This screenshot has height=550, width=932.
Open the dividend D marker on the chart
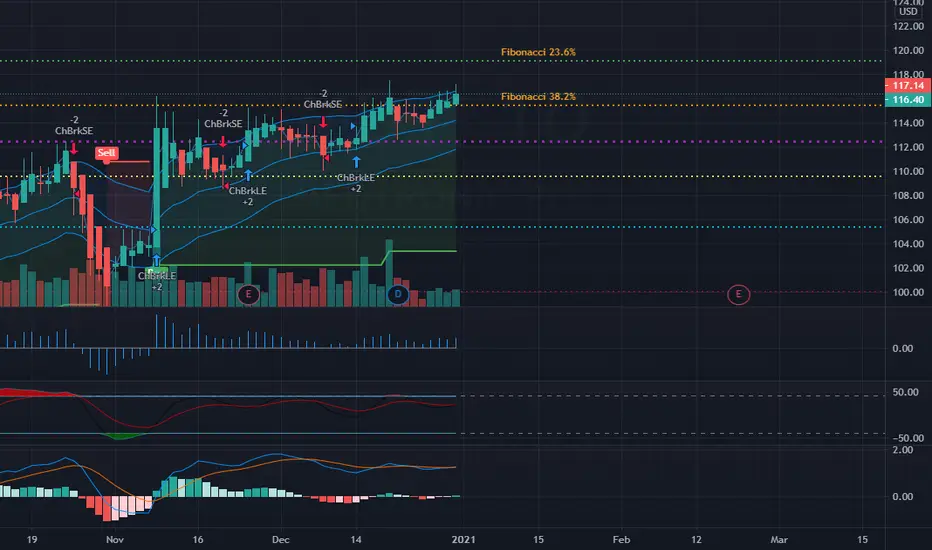[398, 294]
